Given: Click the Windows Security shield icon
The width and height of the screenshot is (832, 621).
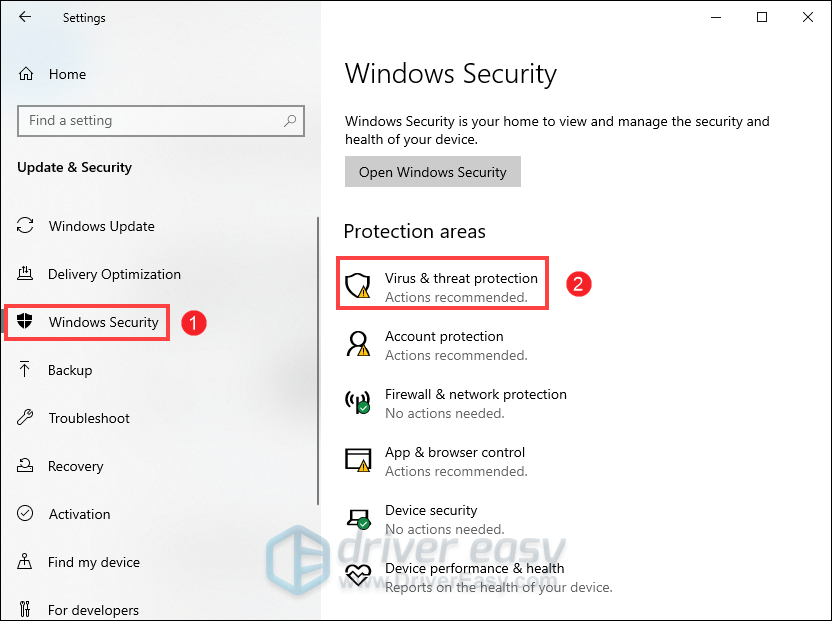Looking at the screenshot, I should coord(24,321).
